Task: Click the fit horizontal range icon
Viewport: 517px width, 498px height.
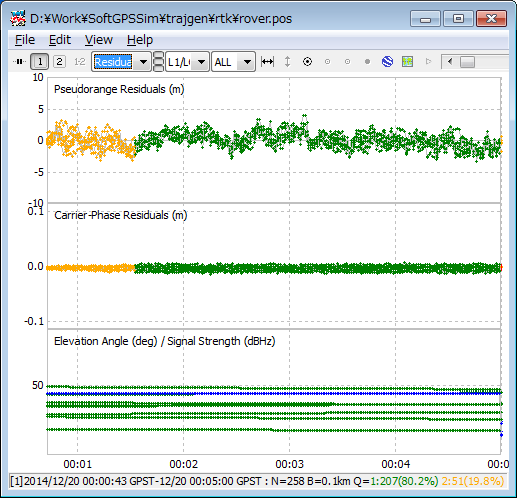Action: click(267, 62)
